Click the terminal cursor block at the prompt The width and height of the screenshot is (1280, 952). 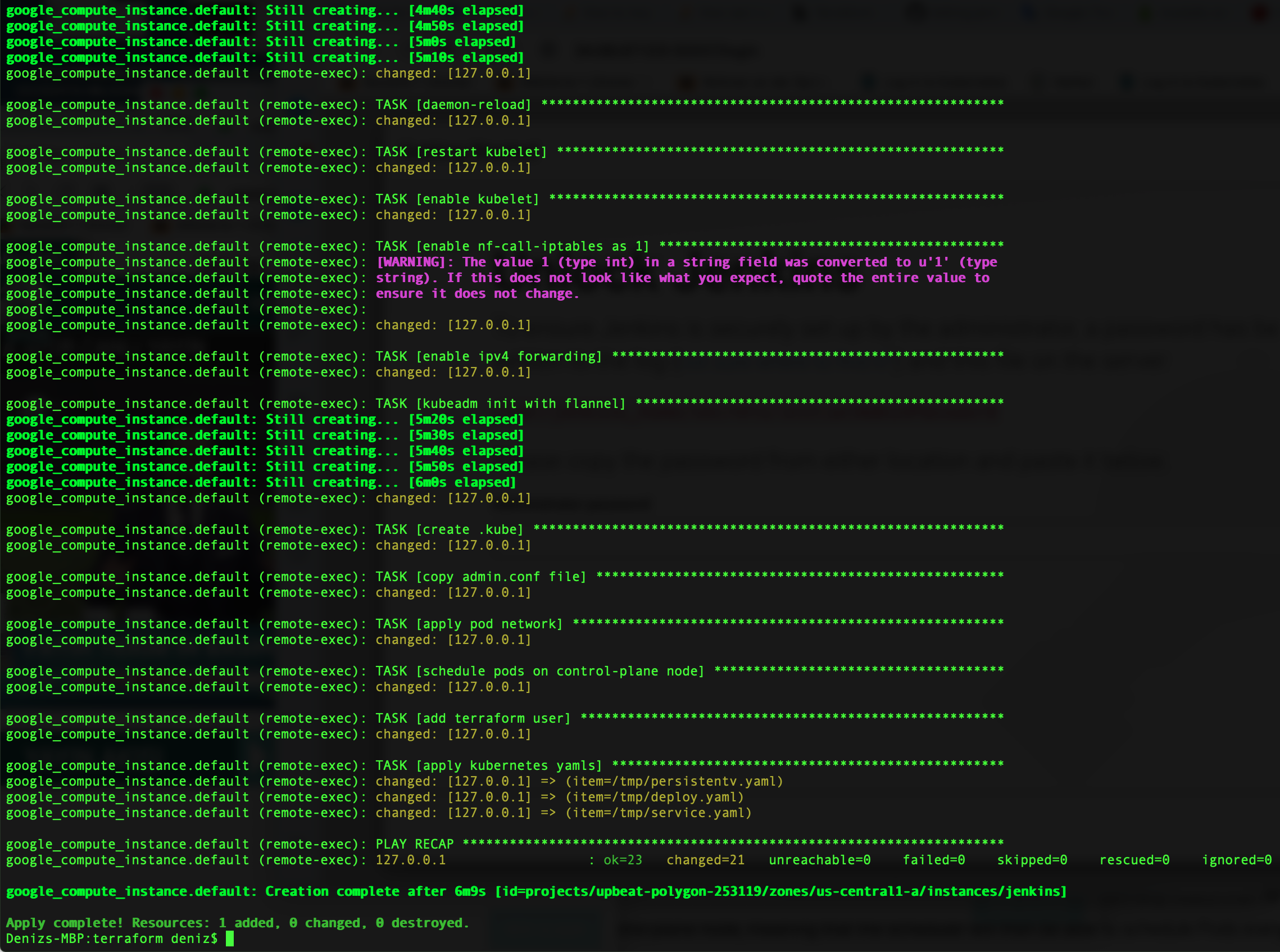[230, 939]
